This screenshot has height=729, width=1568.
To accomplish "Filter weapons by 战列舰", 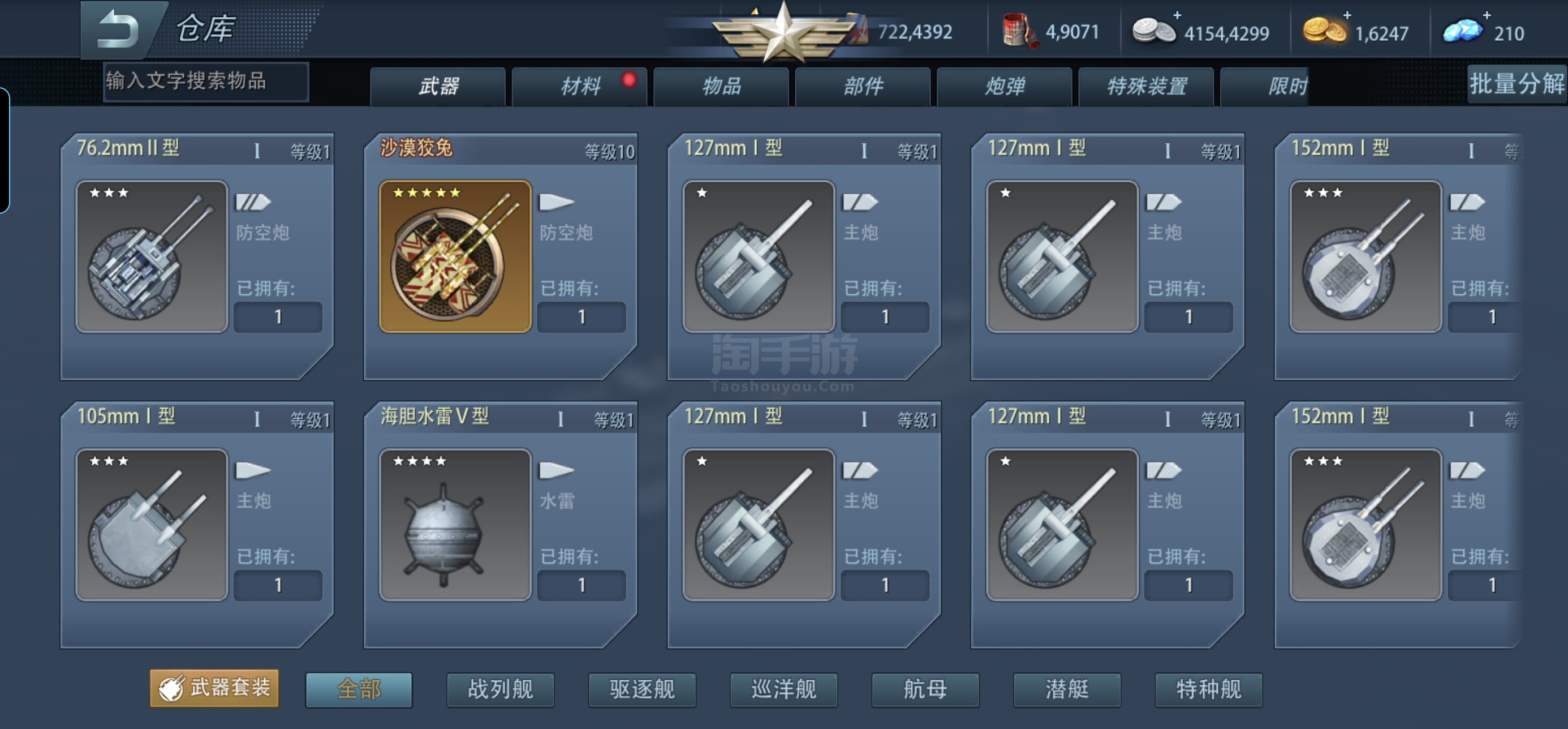I will click(x=501, y=689).
